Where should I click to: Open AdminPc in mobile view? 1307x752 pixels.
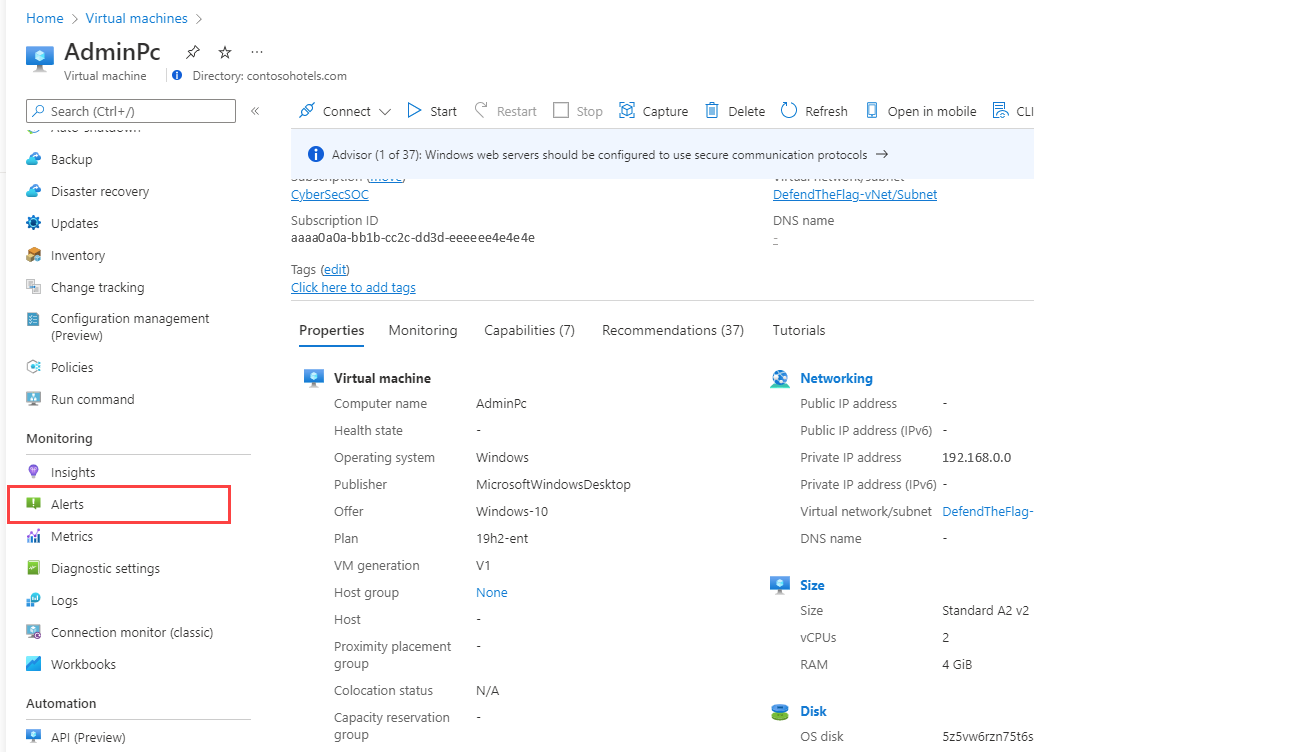(920, 110)
